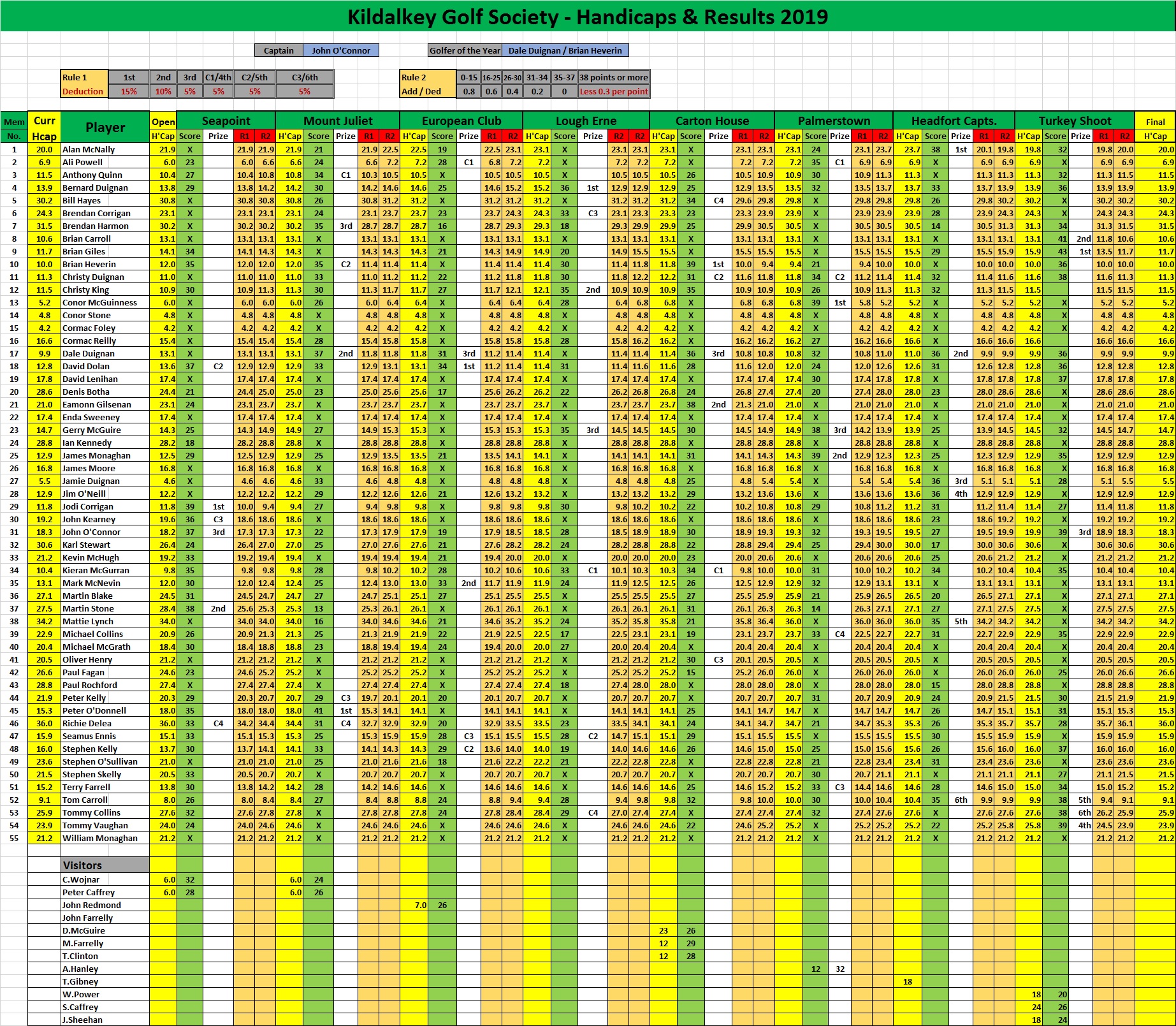Click the '15%' deduction cell

click(x=129, y=91)
